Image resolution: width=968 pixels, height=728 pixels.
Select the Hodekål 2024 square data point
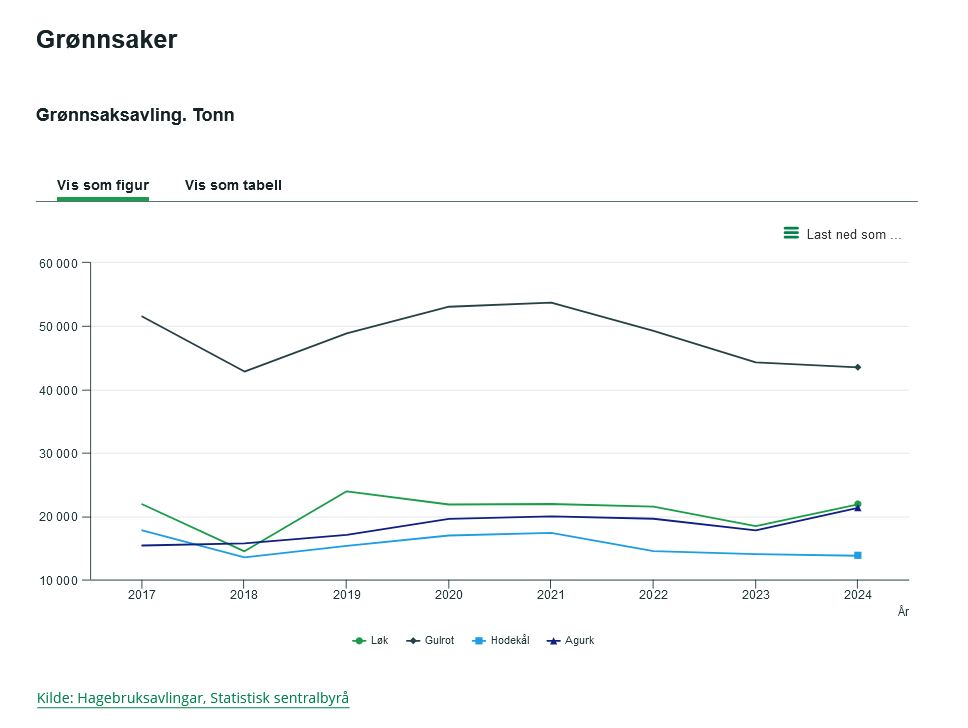click(x=857, y=556)
